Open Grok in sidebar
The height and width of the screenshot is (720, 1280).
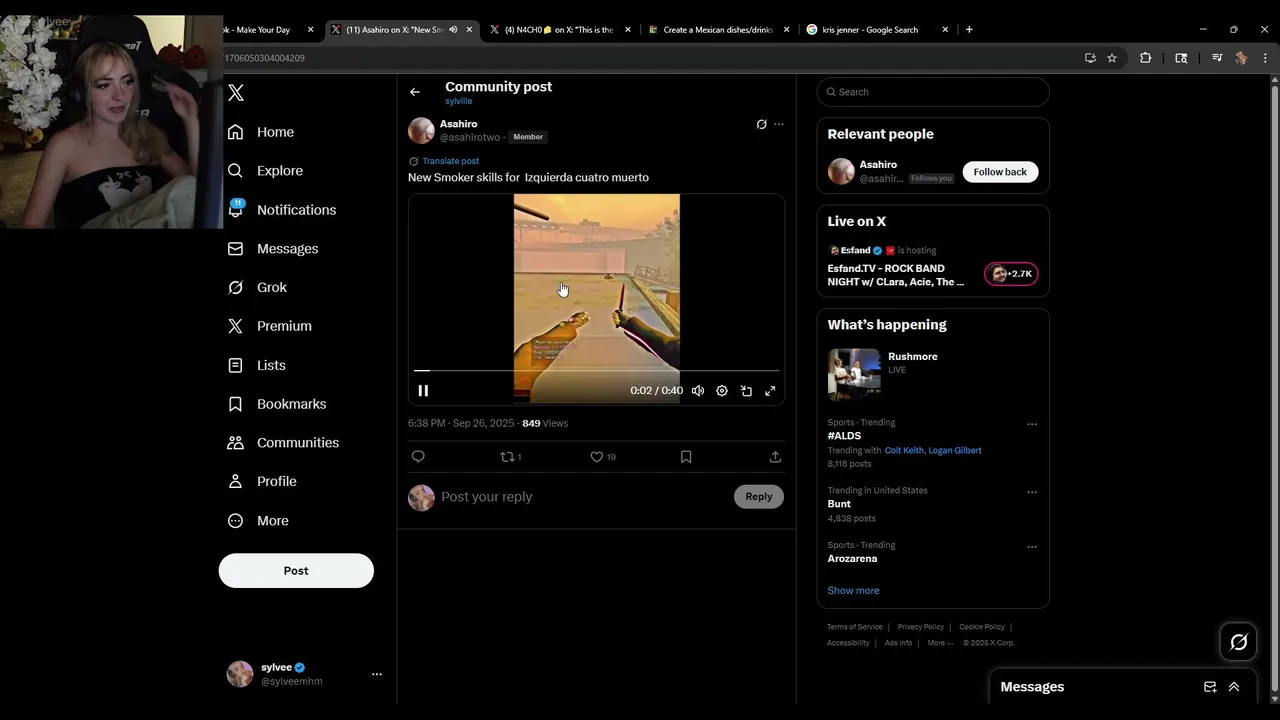click(257, 288)
